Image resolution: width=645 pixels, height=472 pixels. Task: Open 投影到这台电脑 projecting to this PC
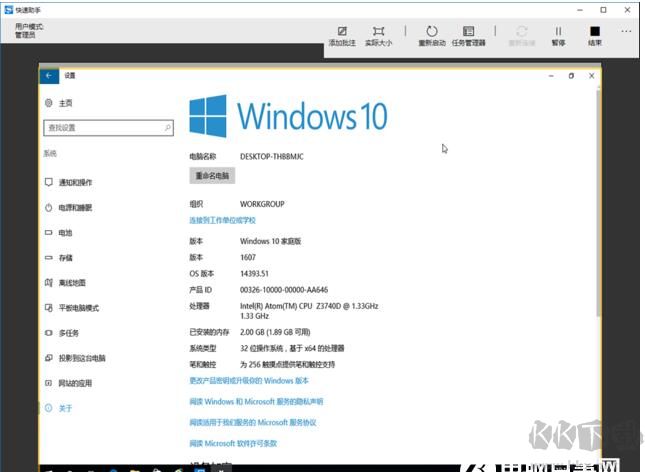point(75,358)
